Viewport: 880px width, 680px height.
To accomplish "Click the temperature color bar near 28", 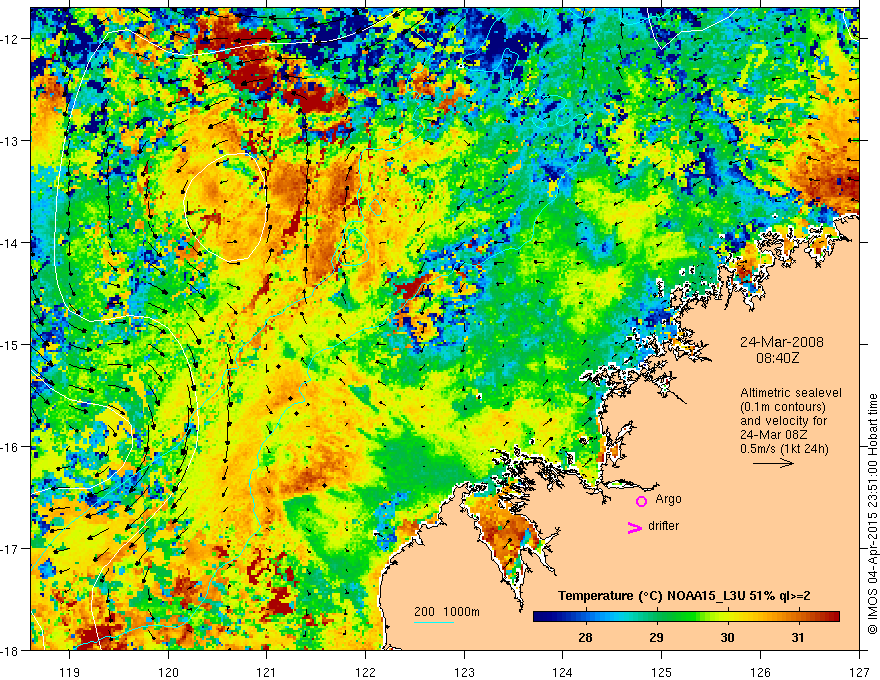I will (x=585, y=617).
